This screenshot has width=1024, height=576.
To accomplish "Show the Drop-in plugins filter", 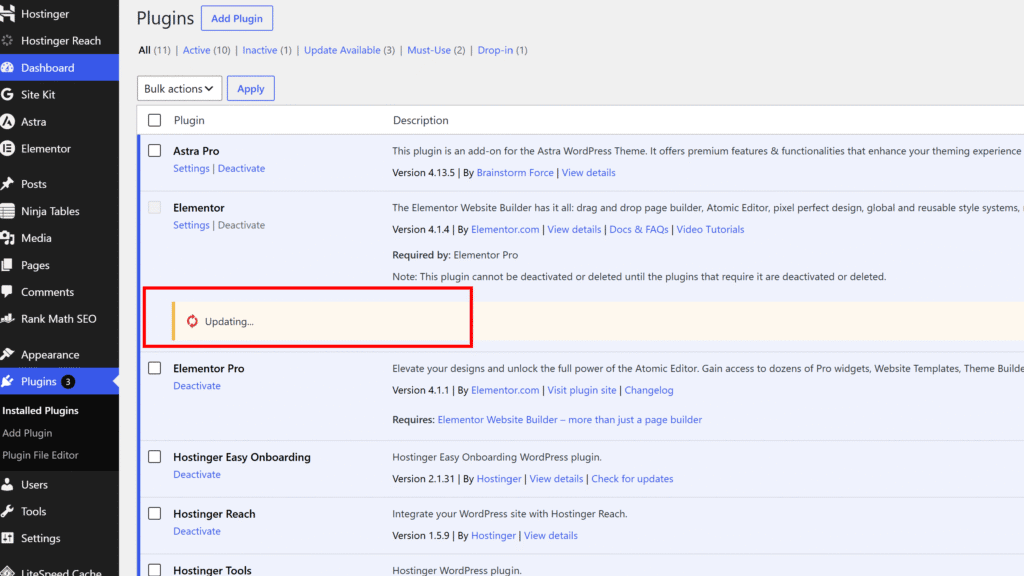I will [495, 50].
